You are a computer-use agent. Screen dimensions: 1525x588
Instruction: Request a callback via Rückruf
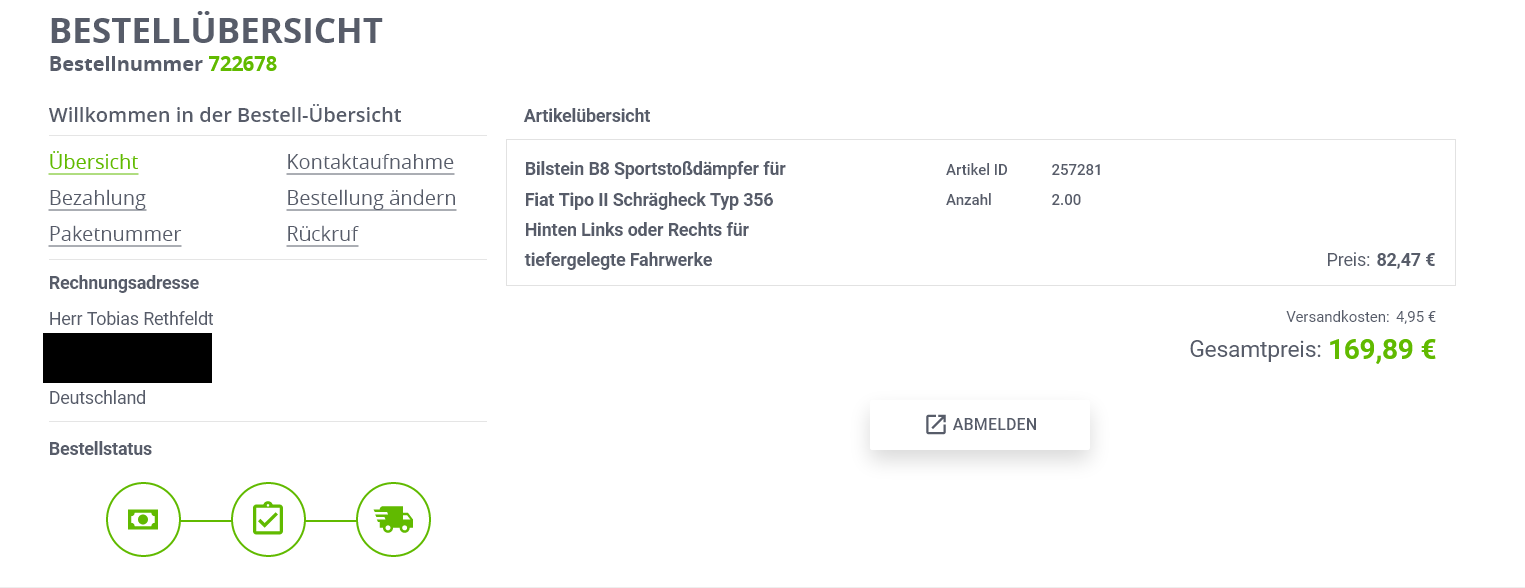pyautogui.click(x=322, y=234)
